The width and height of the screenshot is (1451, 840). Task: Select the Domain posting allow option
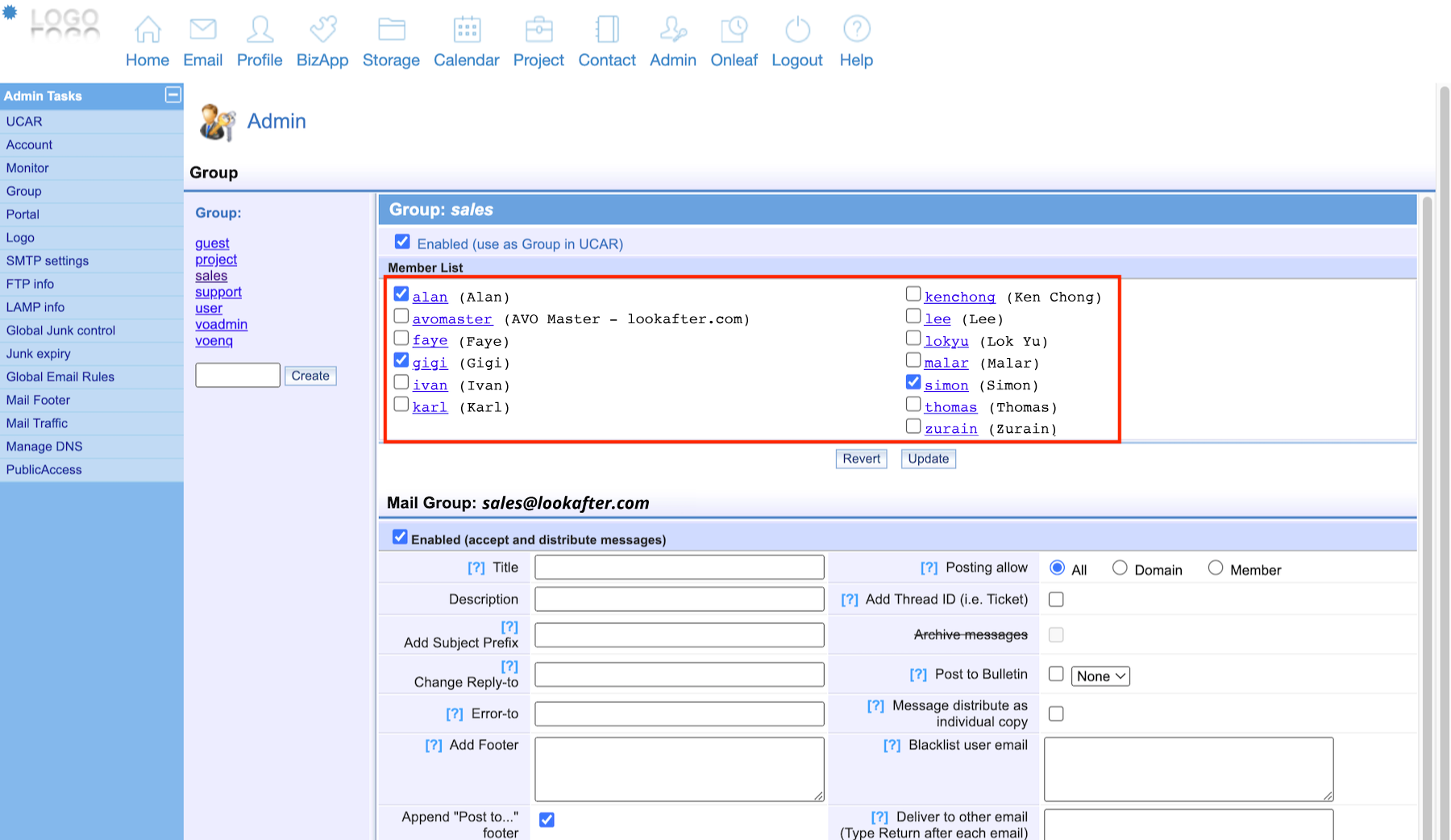tap(1120, 568)
